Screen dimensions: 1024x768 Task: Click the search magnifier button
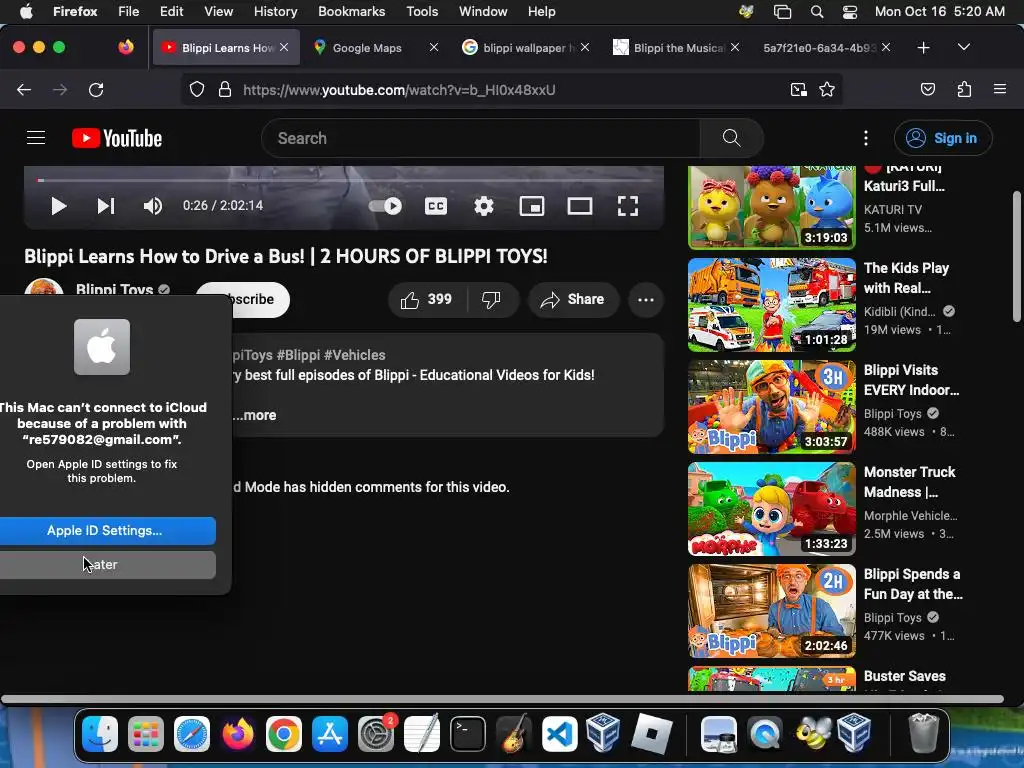pyautogui.click(x=731, y=138)
